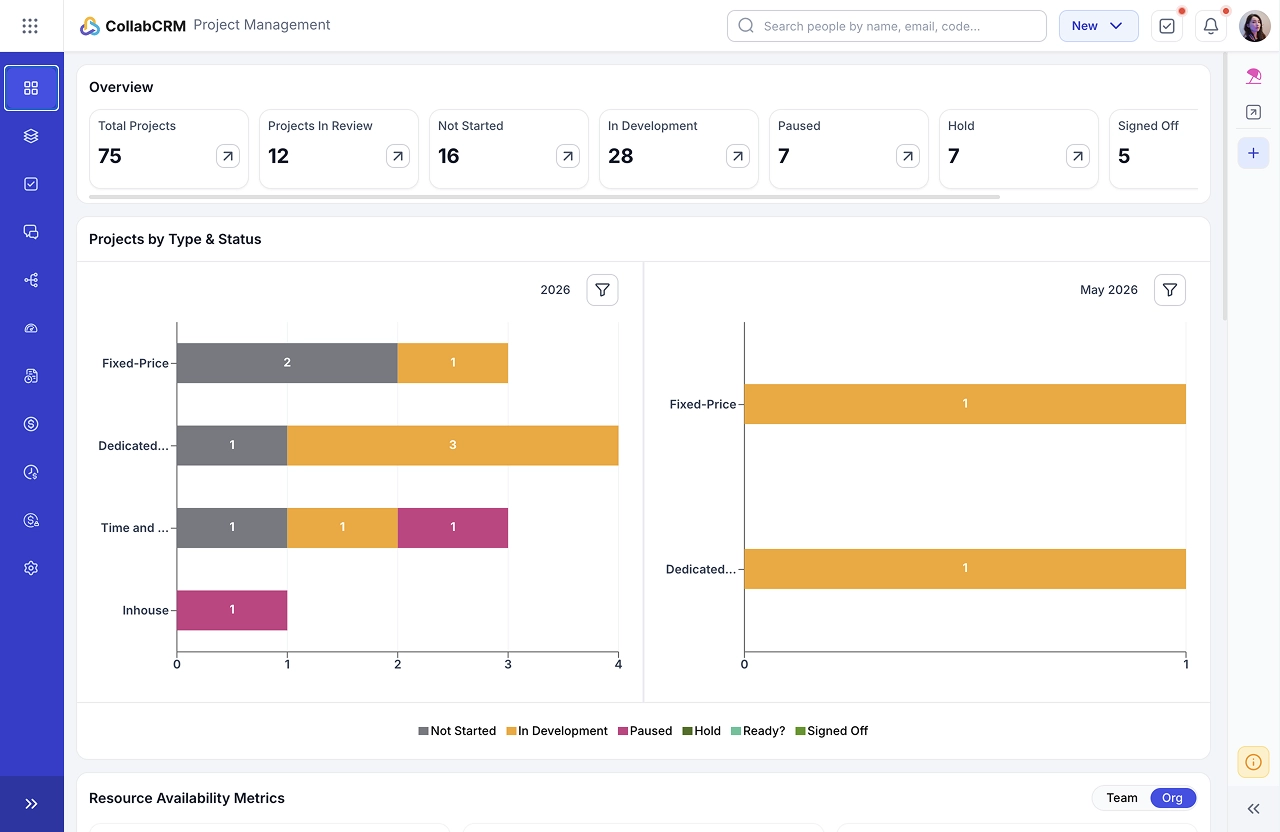Toggle the In Development legend swatch

(511, 731)
